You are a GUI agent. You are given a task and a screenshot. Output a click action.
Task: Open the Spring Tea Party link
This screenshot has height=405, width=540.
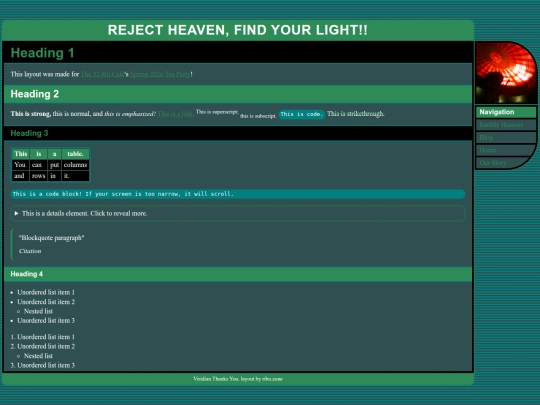(x=160, y=74)
